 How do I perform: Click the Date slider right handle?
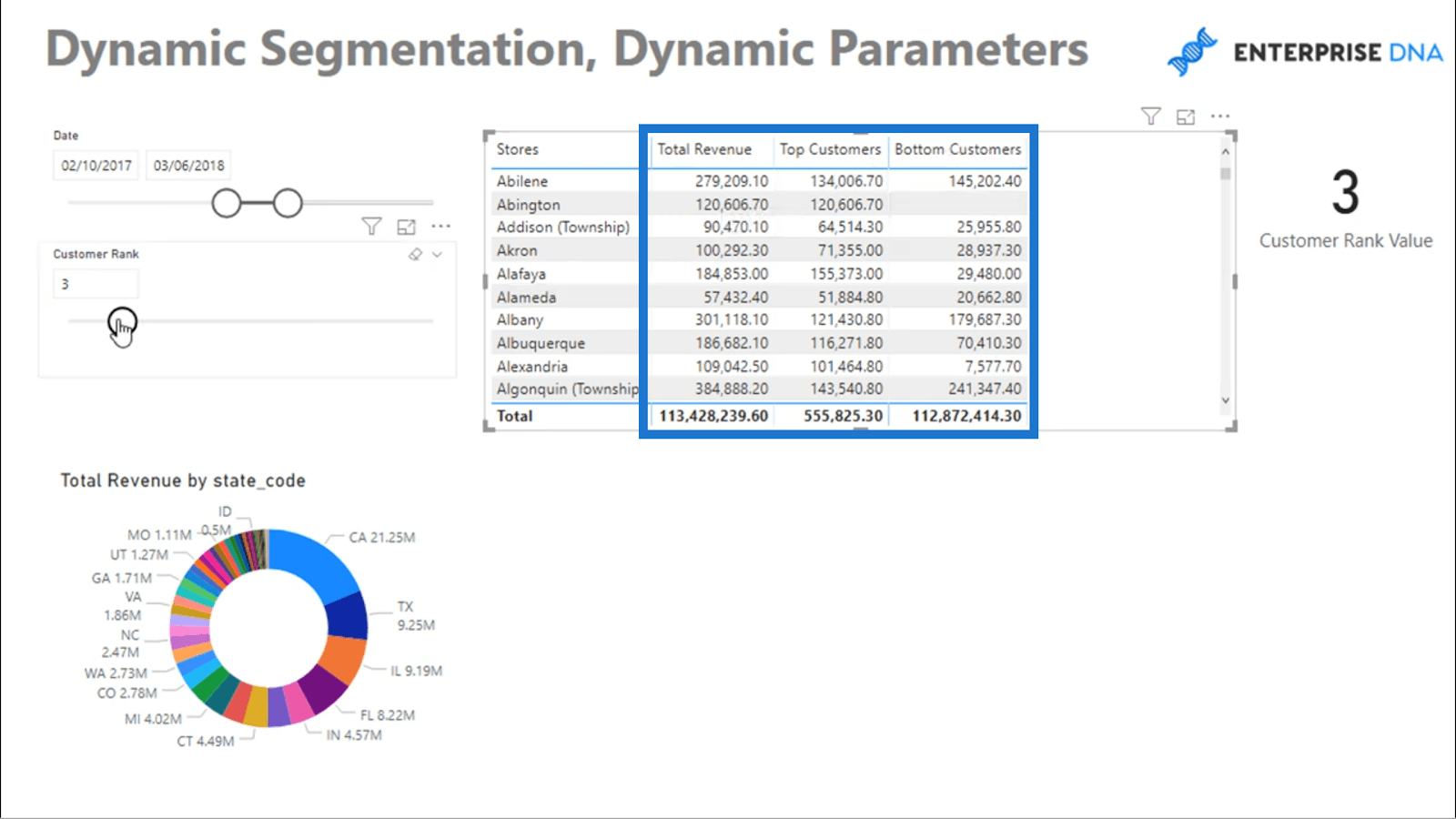(x=288, y=203)
